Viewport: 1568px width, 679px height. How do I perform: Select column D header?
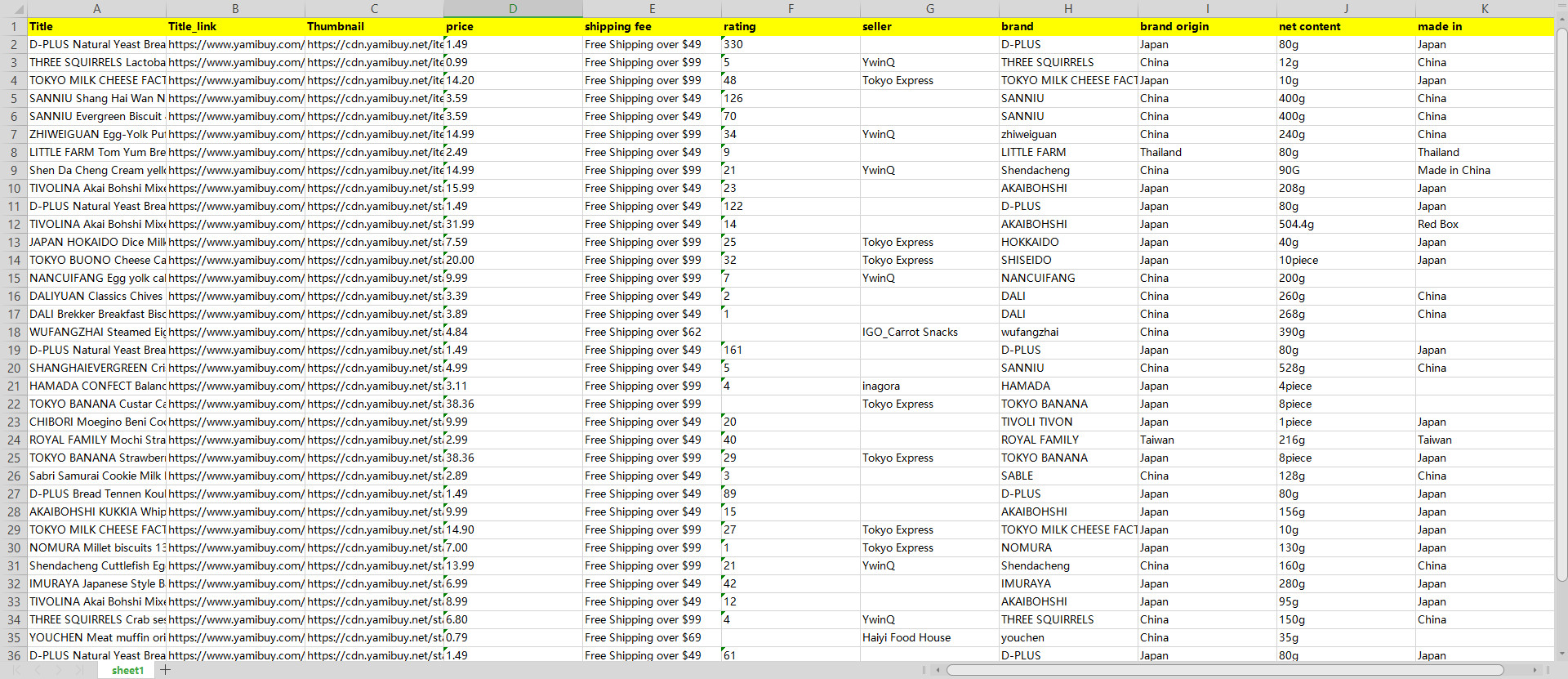pos(513,8)
